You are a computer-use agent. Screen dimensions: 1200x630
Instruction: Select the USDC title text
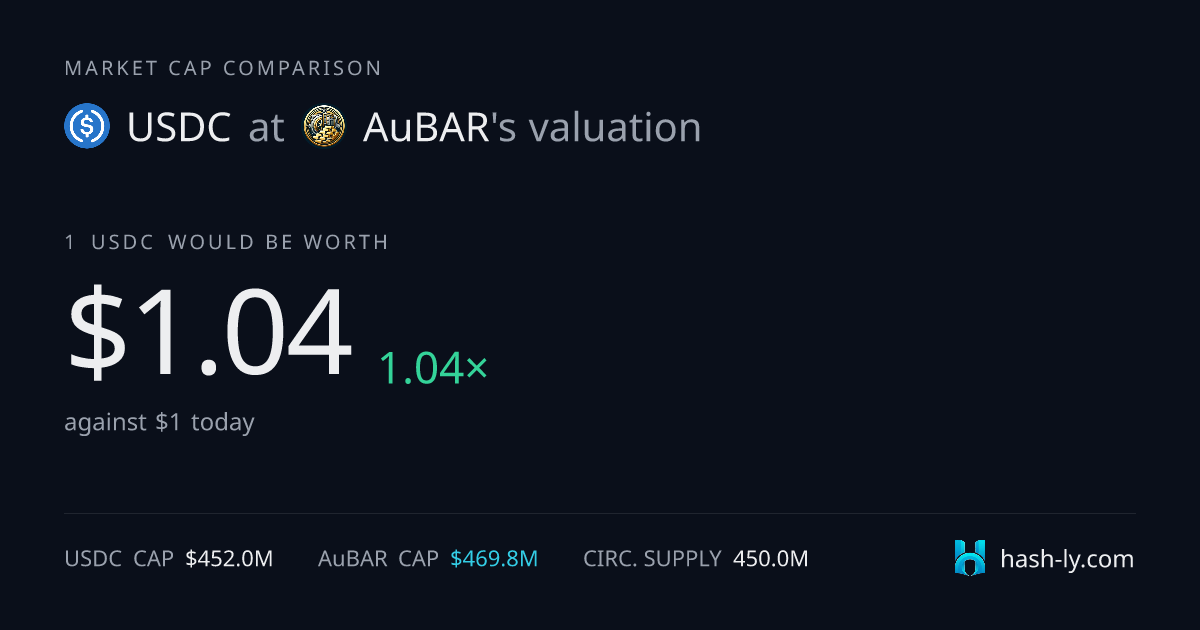pos(179,128)
